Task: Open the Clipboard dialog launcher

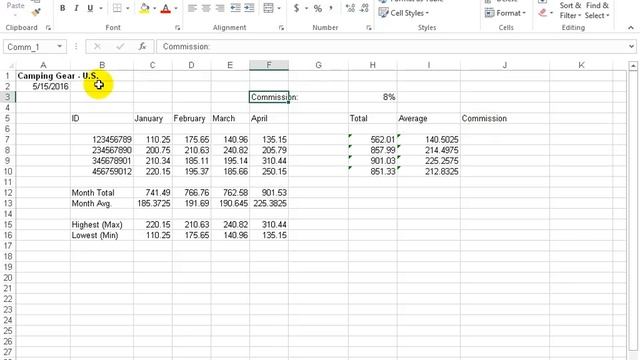Action: tap(48, 28)
